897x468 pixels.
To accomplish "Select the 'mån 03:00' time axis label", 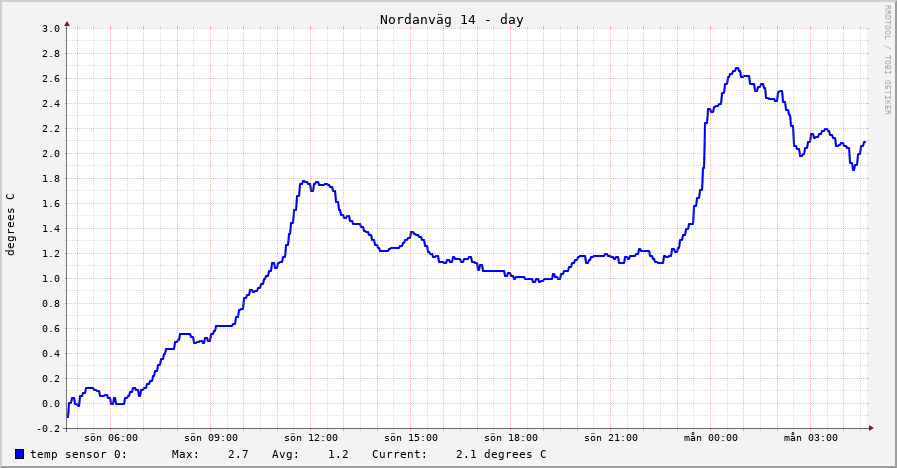I will [x=811, y=437].
